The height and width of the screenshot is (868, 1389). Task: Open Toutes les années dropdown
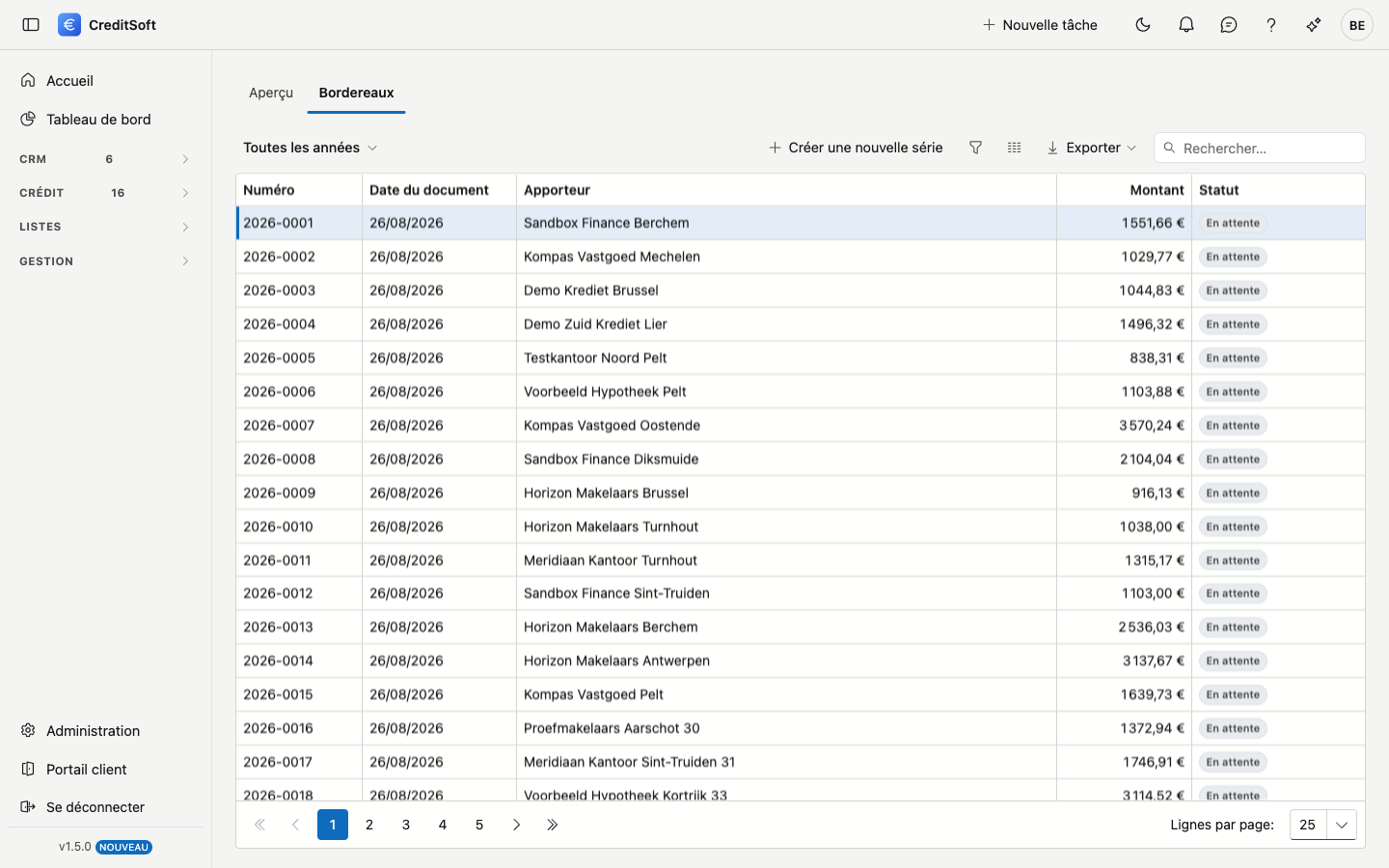click(x=310, y=148)
